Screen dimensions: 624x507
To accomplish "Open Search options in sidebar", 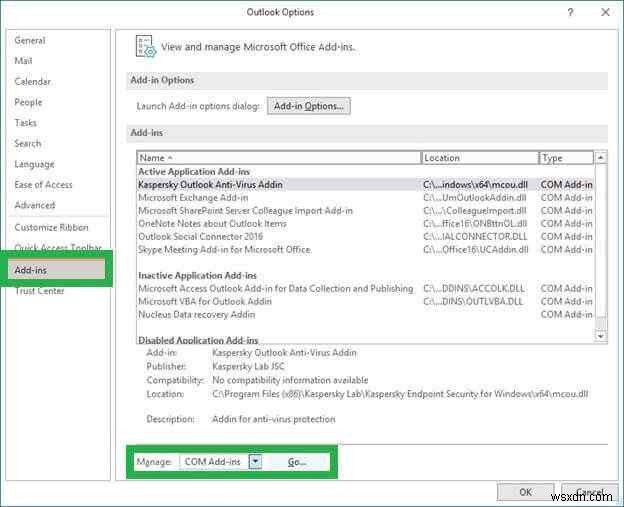I will point(27,143).
